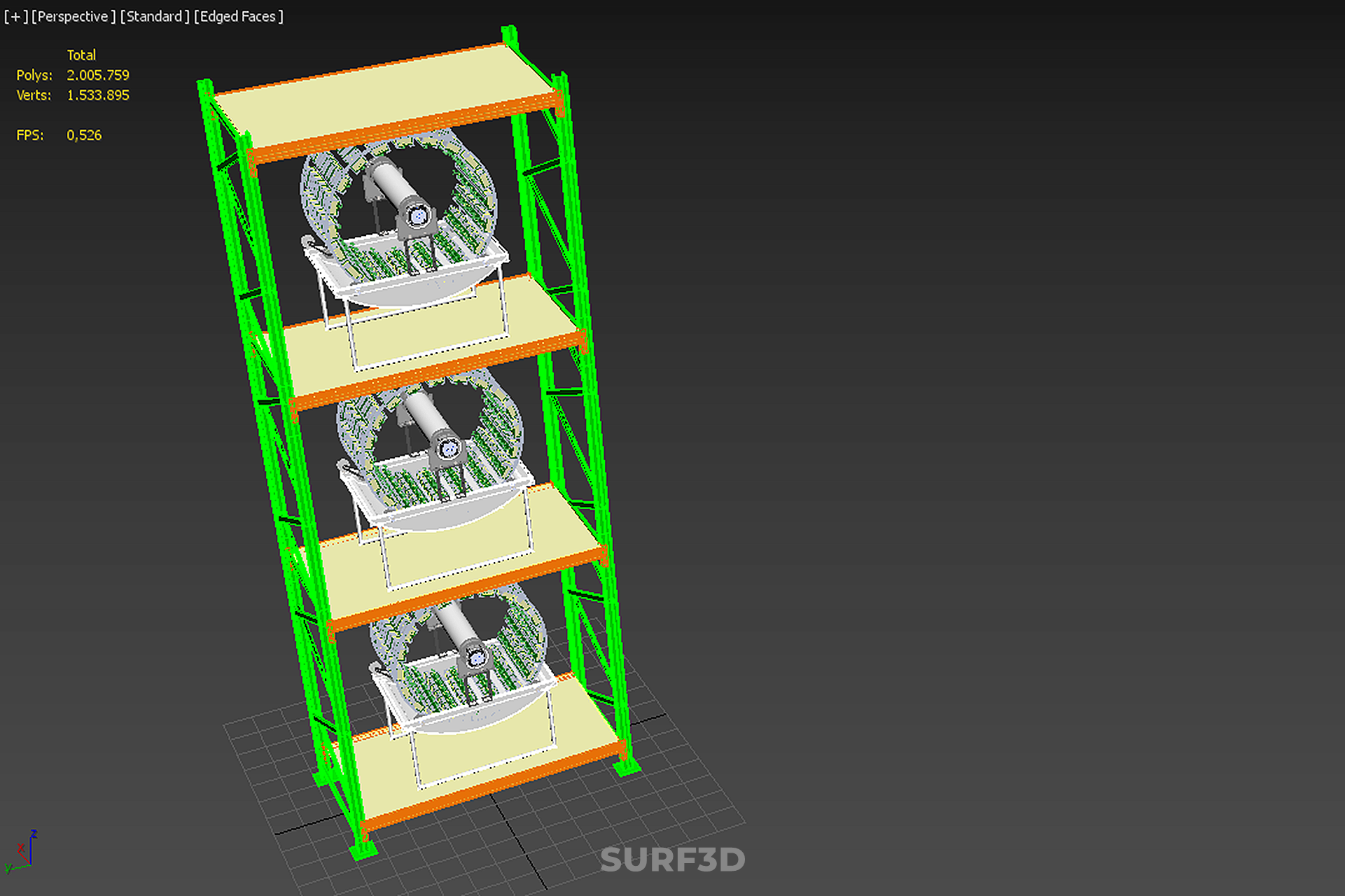Open the Standard shading label menu
Viewport: 1345px width, 896px height.
click(x=154, y=16)
